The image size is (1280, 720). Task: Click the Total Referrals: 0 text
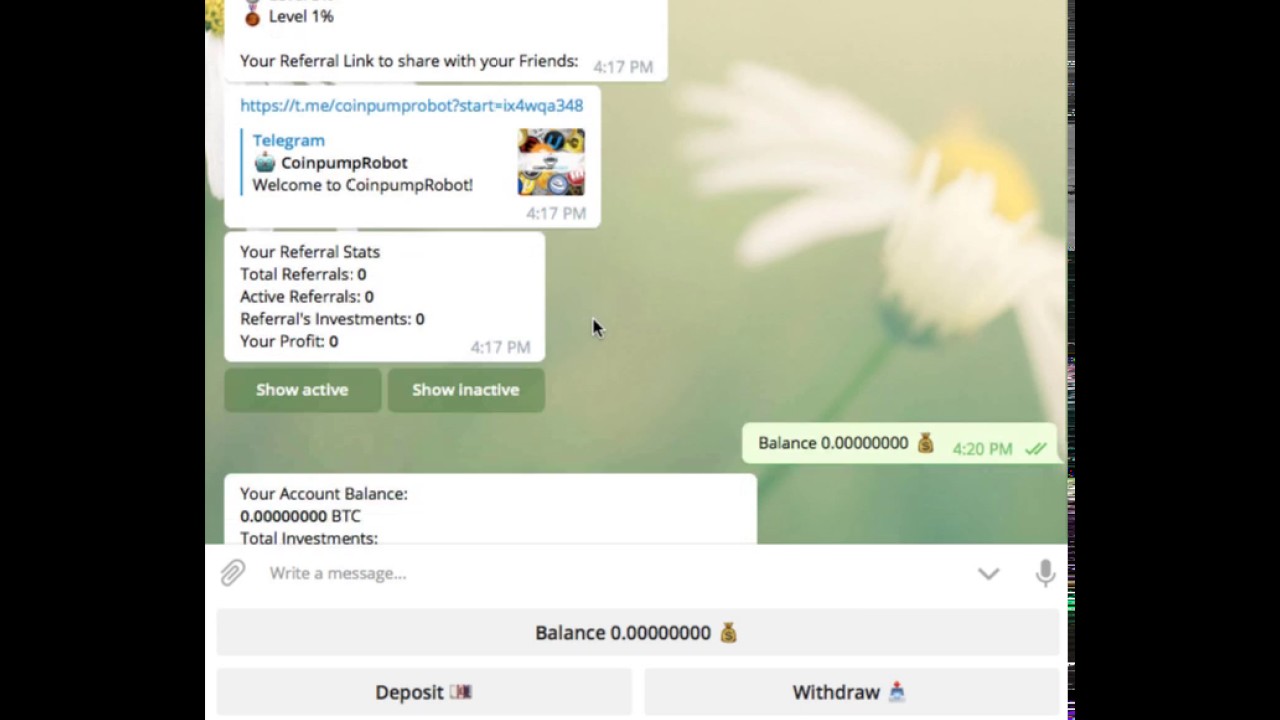click(x=303, y=274)
